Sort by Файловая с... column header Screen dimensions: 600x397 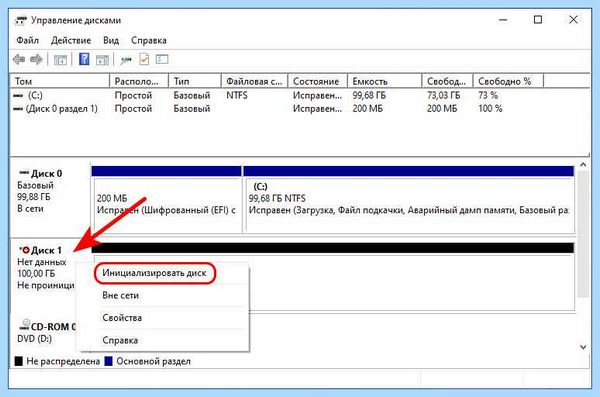tap(255, 81)
